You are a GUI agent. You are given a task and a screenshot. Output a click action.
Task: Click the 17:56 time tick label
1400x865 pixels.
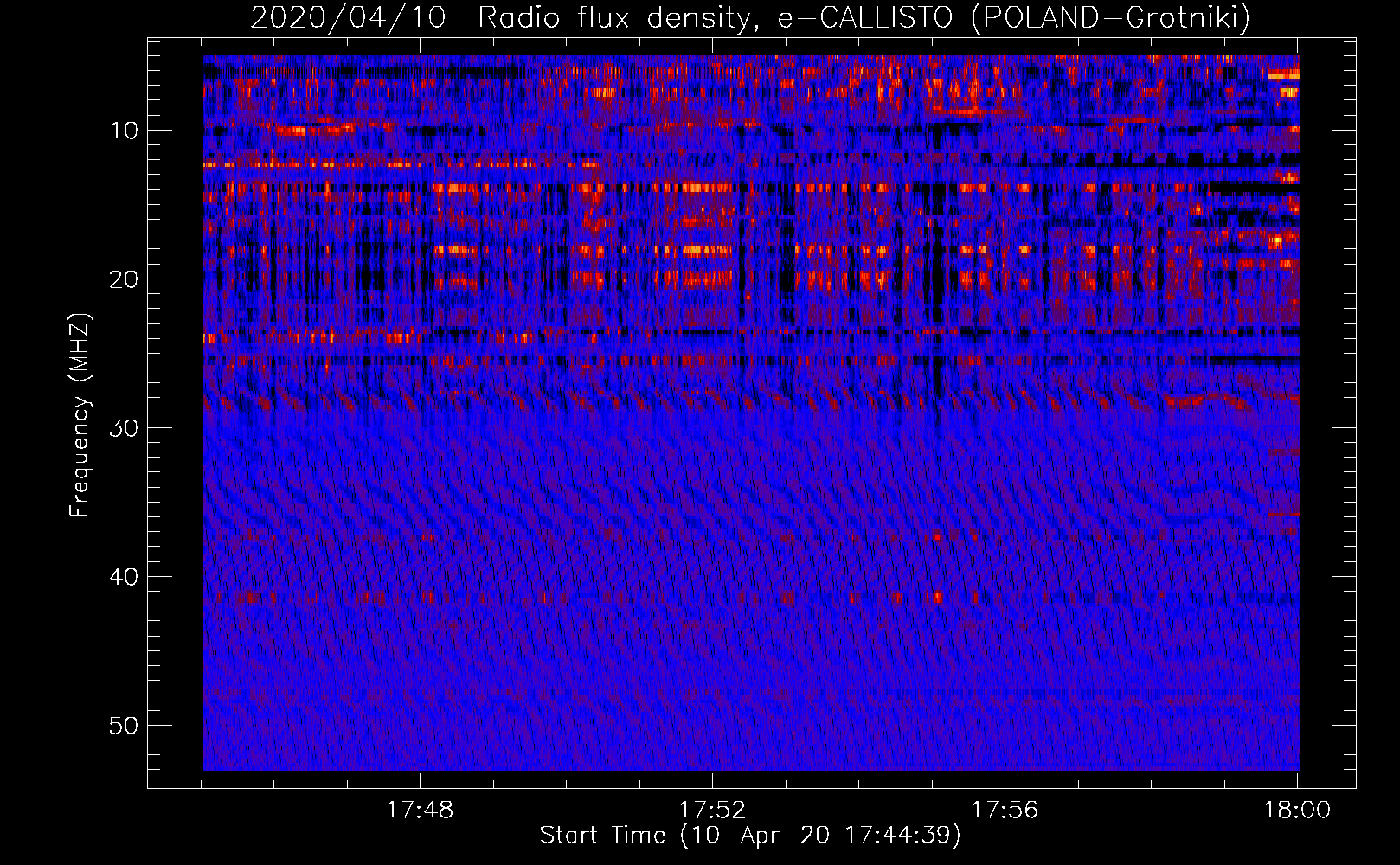(x=1005, y=811)
